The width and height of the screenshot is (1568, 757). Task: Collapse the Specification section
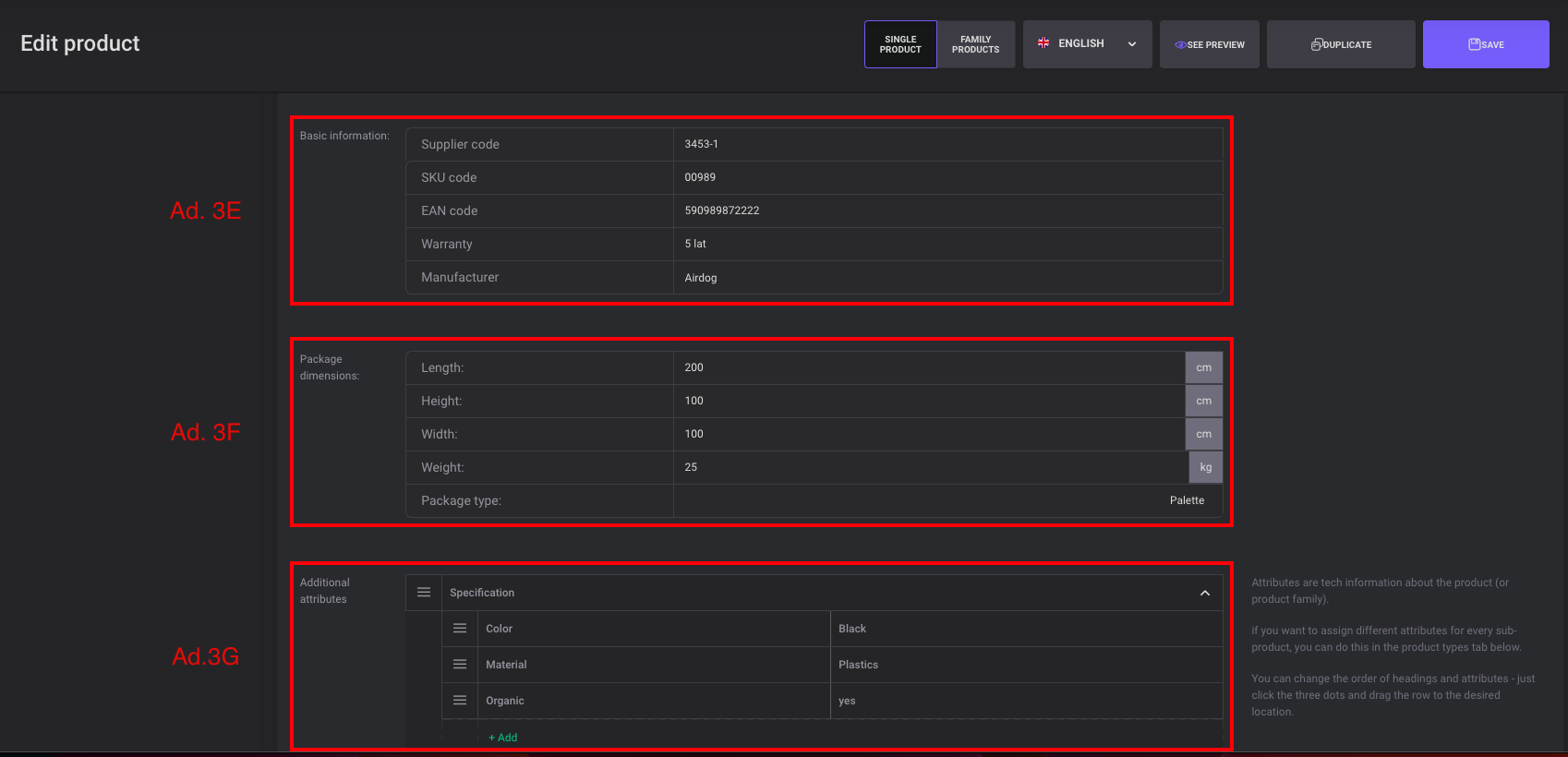(1205, 593)
